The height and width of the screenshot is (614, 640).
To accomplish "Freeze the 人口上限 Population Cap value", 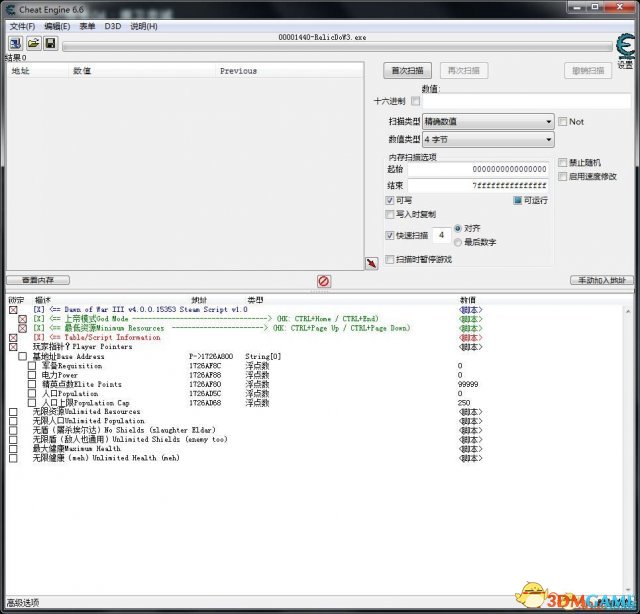I will click(32, 403).
